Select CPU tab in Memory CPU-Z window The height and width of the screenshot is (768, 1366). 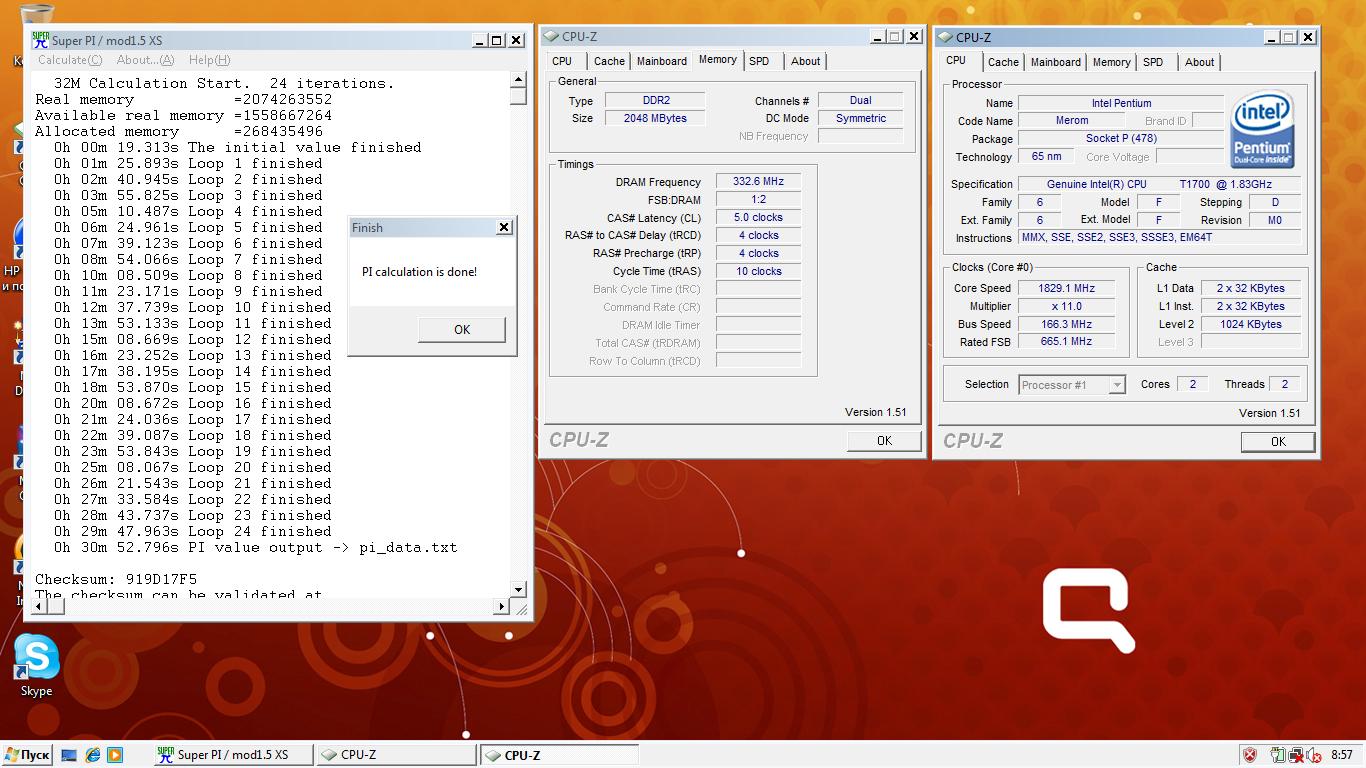tap(563, 61)
